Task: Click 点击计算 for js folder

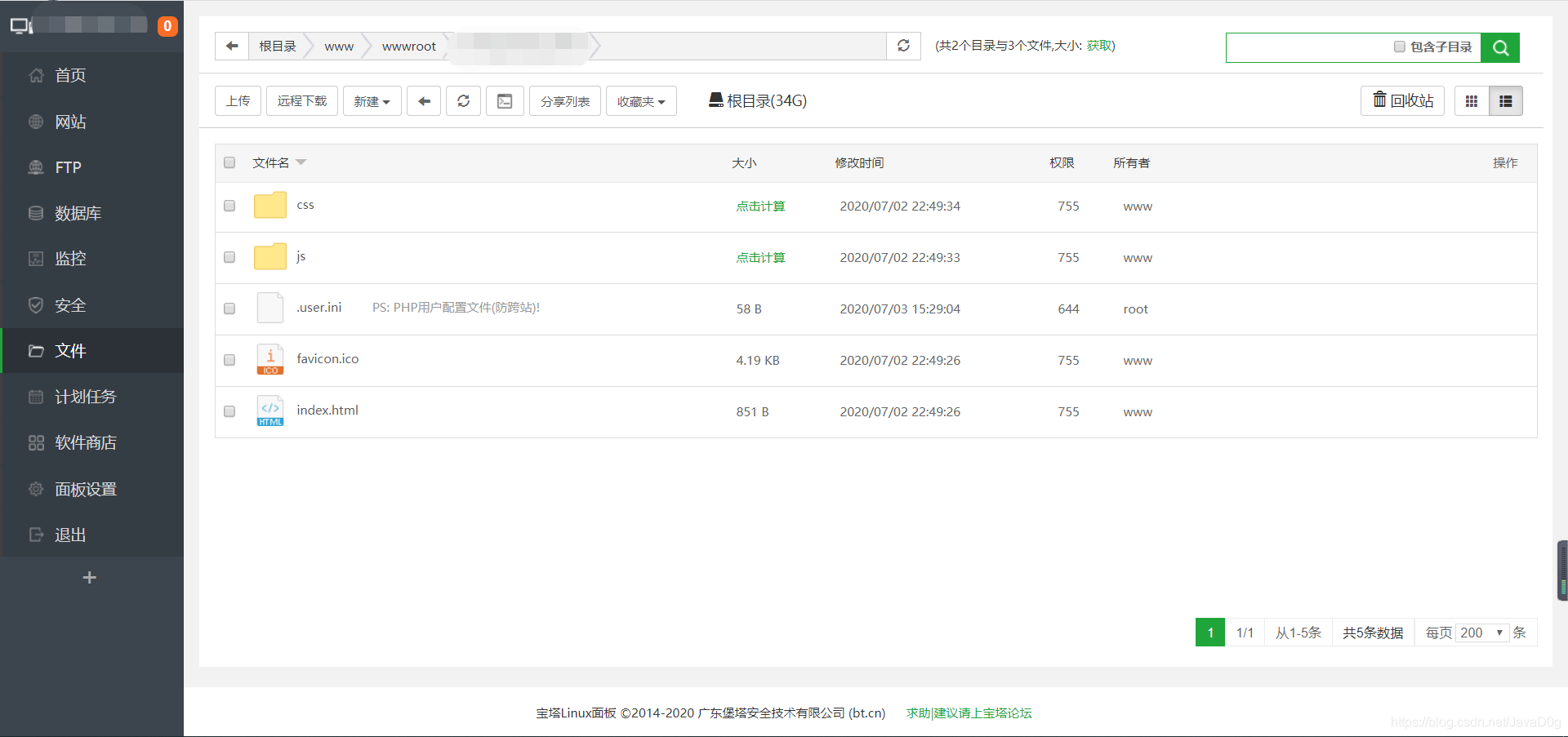Action: [x=760, y=258]
